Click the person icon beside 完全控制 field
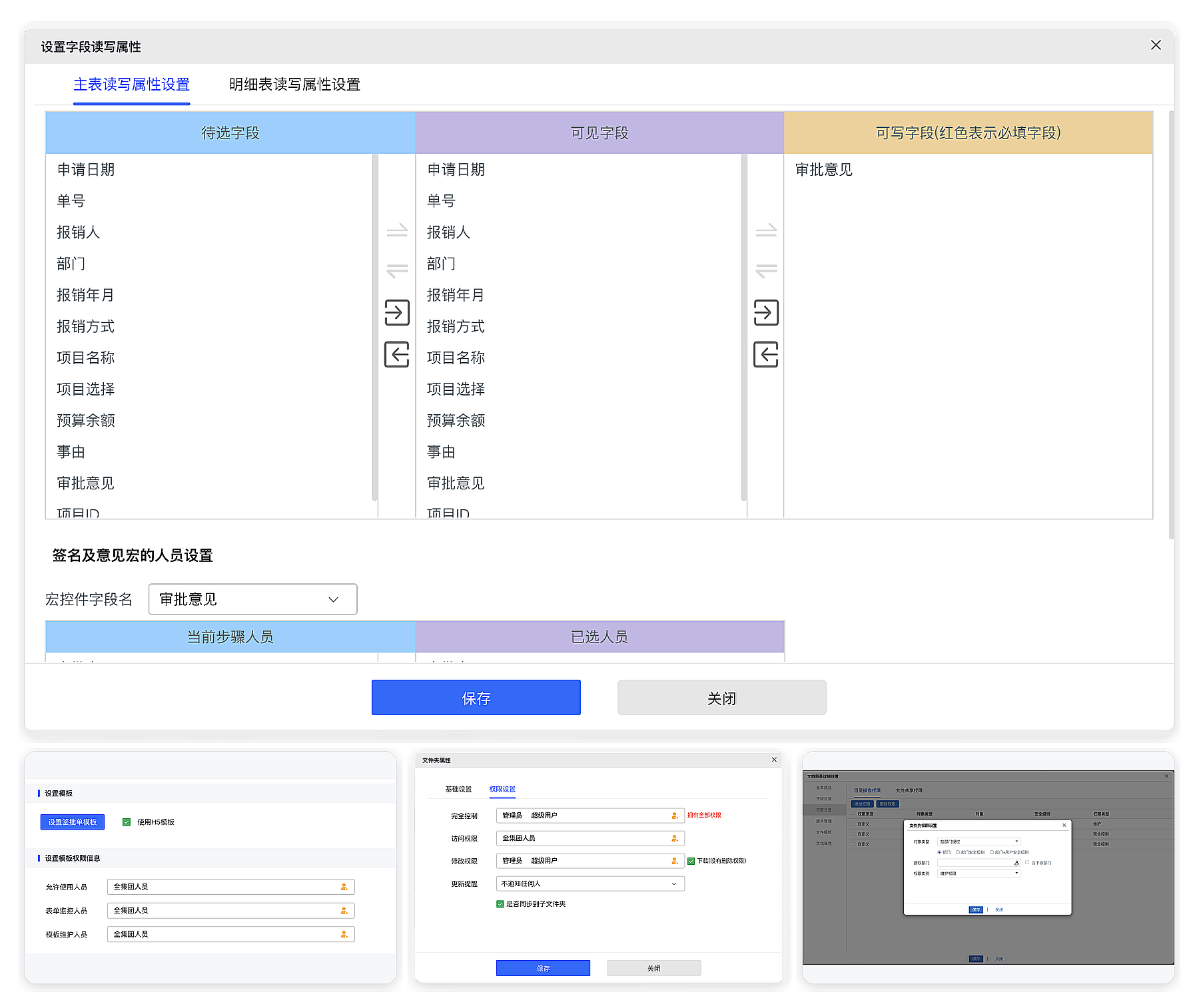Image resolution: width=1199 pixels, height=1008 pixels. coord(675,816)
